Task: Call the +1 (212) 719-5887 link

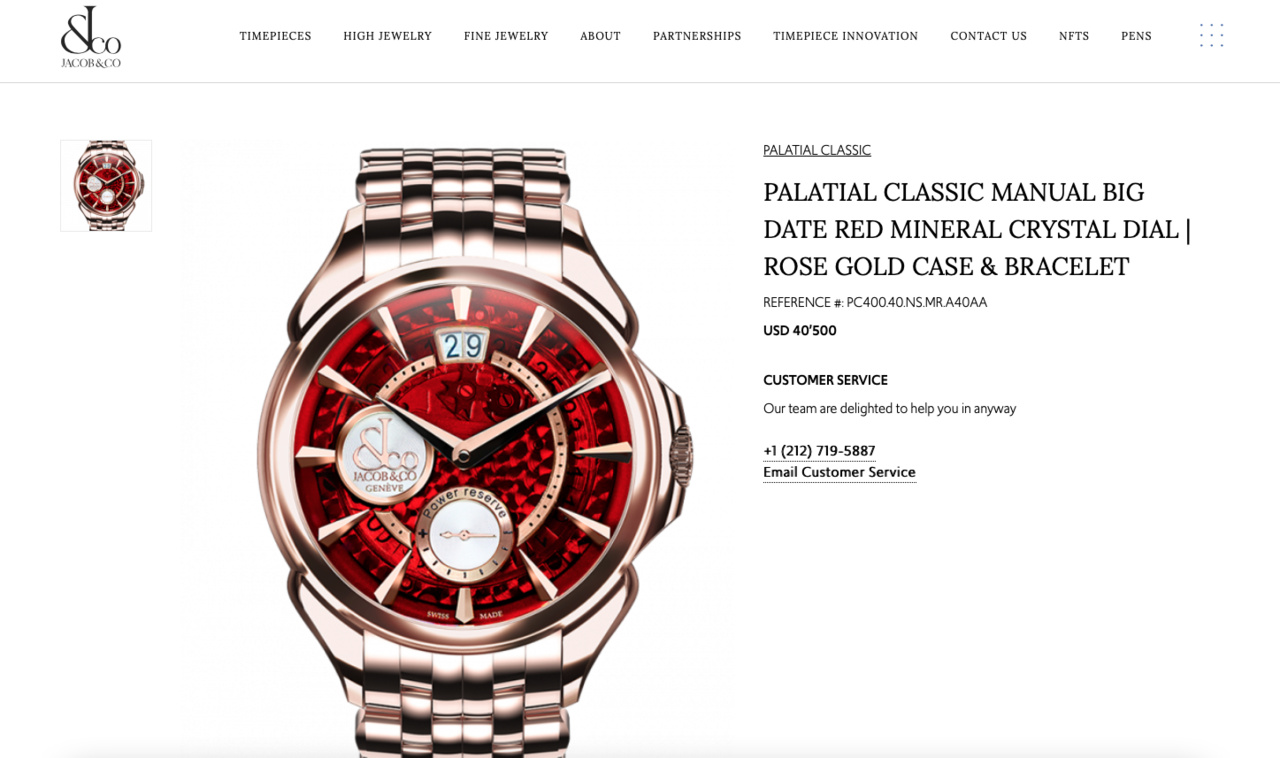Action: click(819, 451)
